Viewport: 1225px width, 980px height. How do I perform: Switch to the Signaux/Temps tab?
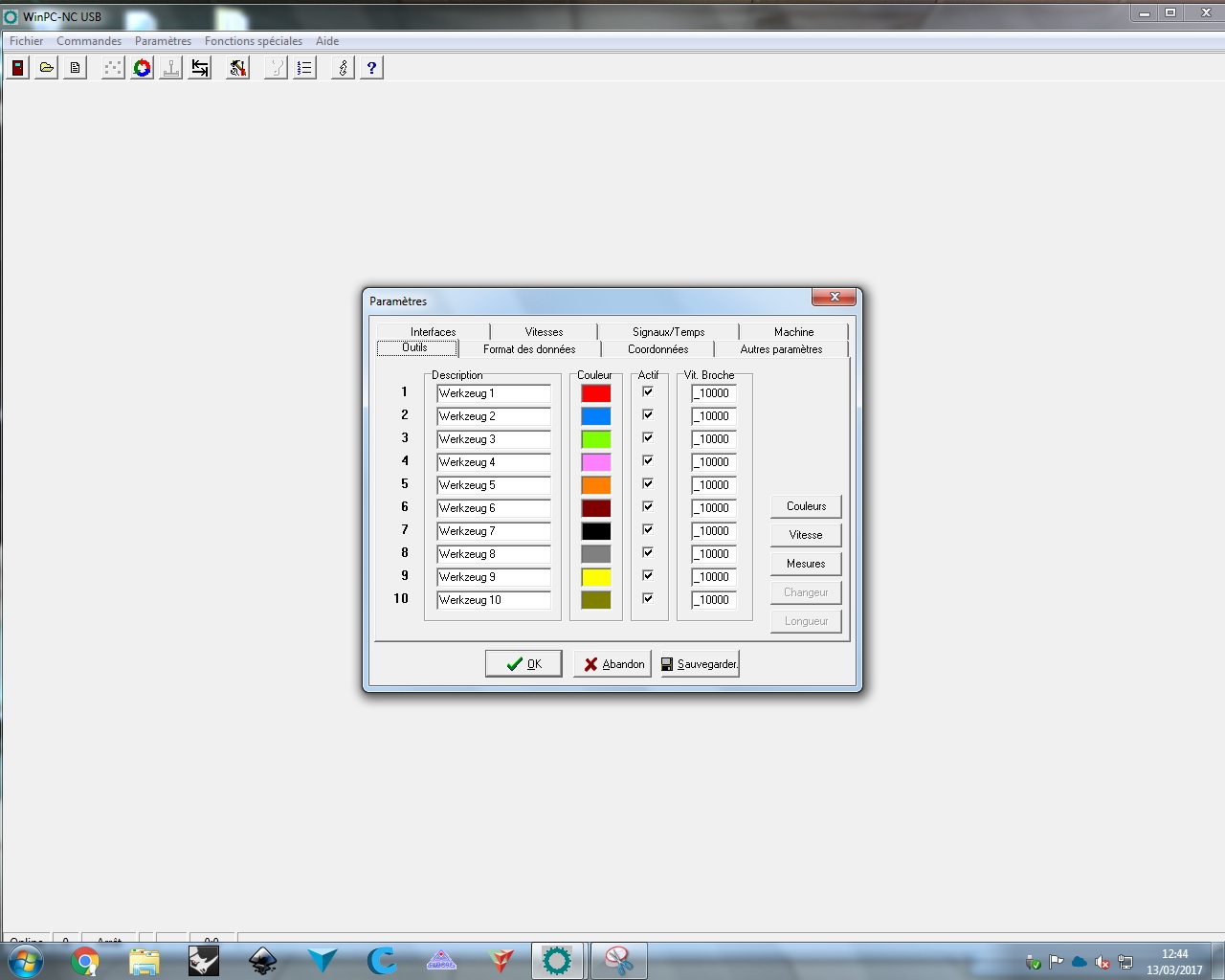(x=668, y=332)
